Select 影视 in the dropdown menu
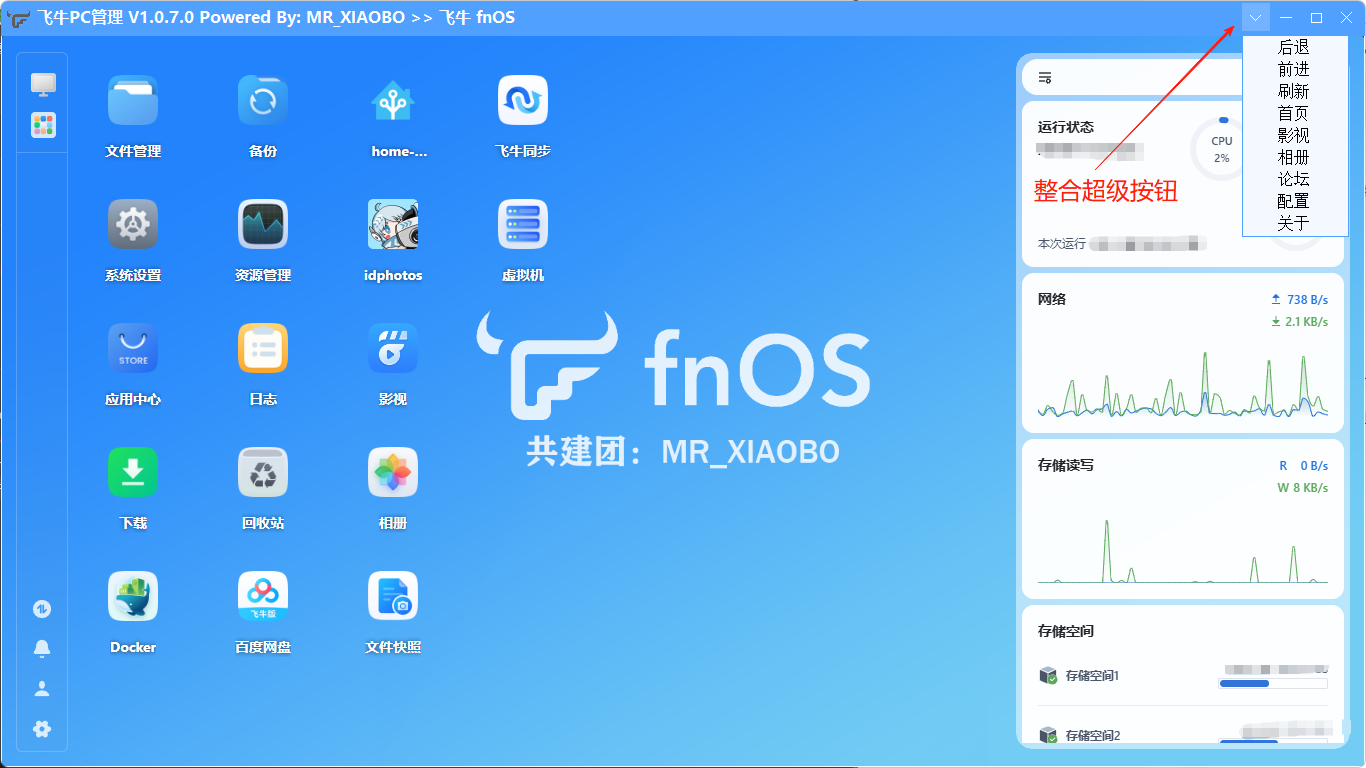Screen dimensions: 1366x768 [x=1294, y=135]
